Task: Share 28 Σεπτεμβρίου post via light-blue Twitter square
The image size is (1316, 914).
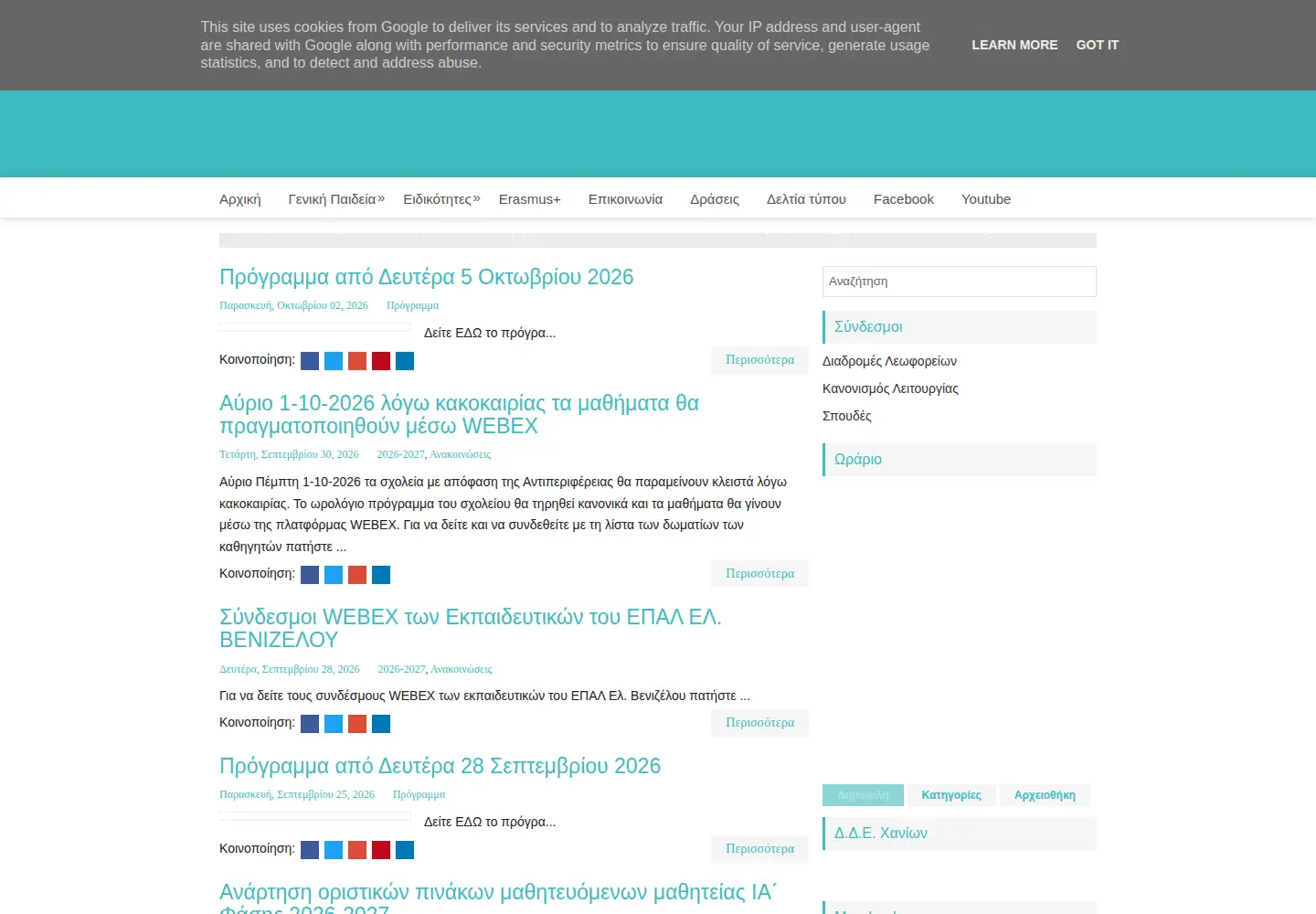Action: [334, 850]
